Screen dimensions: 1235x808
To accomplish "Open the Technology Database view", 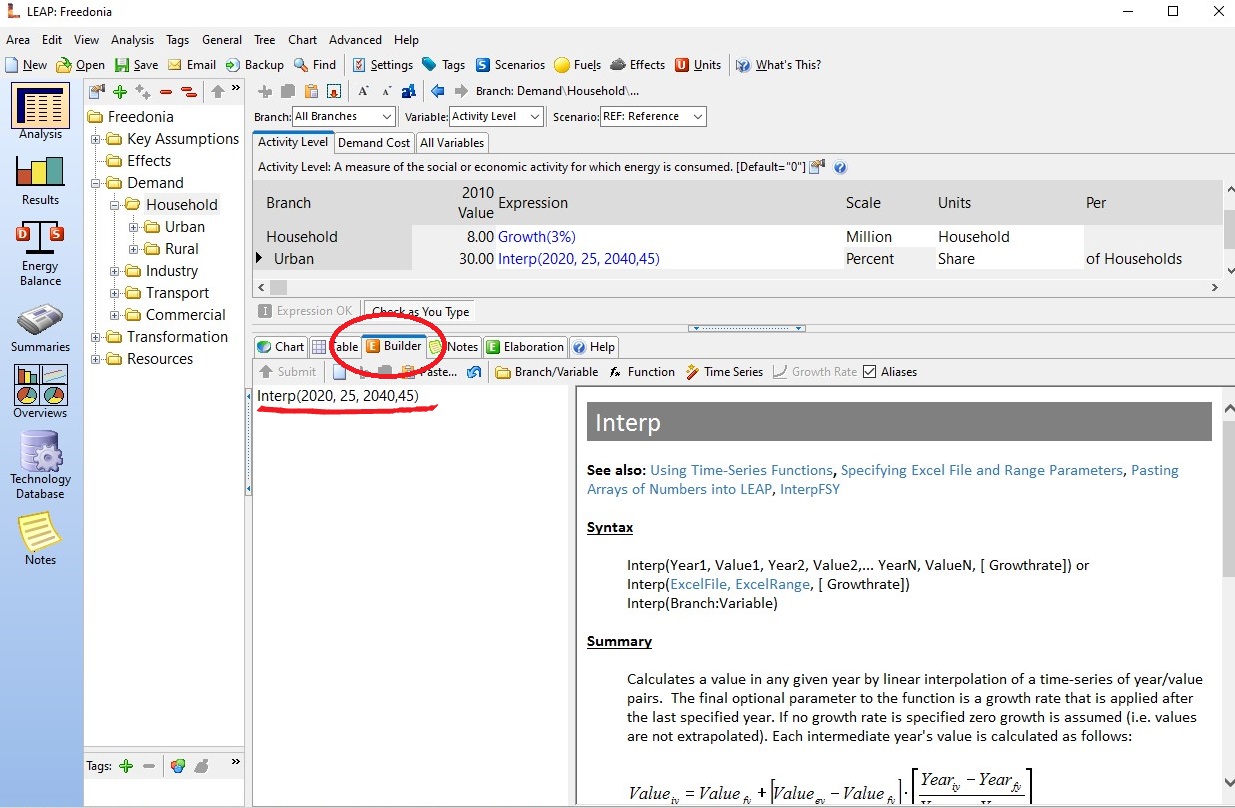I will pyautogui.click(x=41, y=465).
